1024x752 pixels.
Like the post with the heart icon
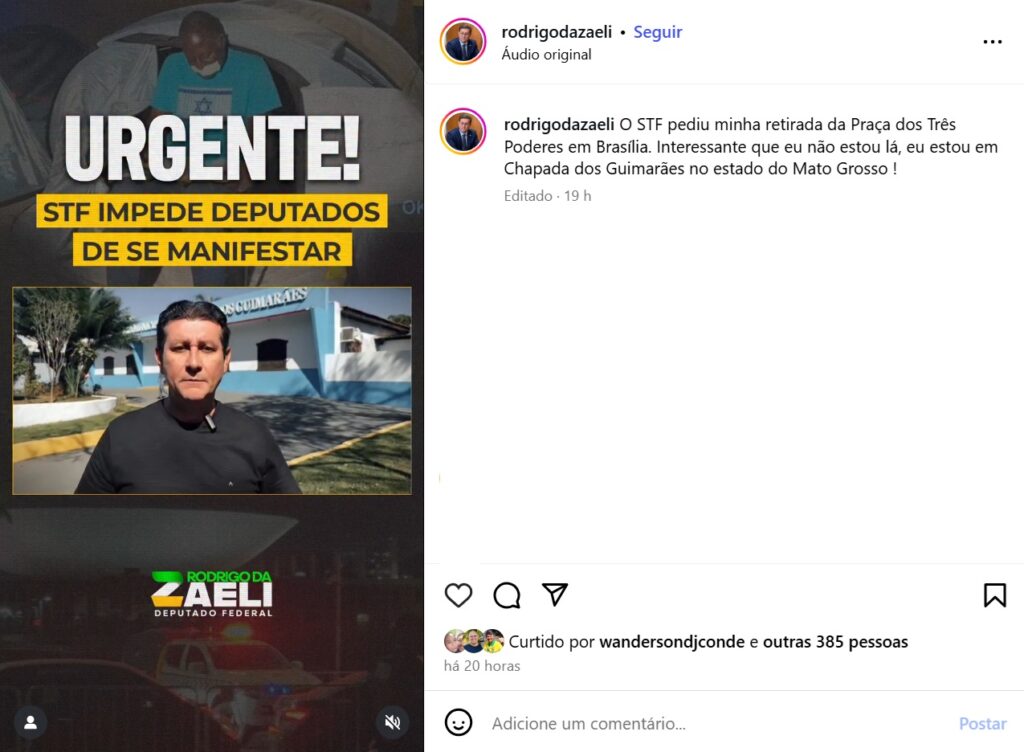click(458, 595)
